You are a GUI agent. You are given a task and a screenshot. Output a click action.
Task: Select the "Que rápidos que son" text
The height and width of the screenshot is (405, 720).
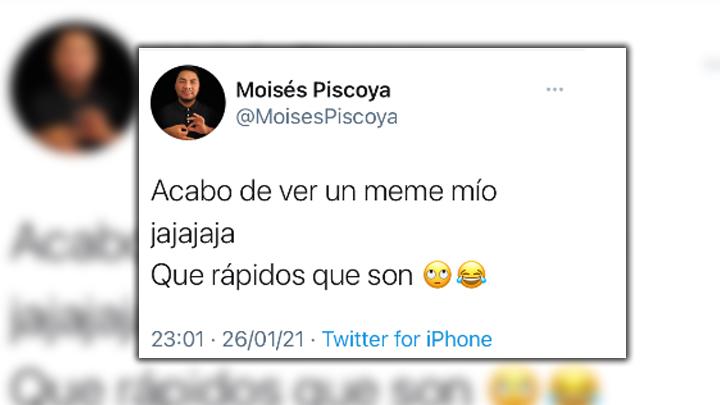pyautogui.click(x=282, y=276)
